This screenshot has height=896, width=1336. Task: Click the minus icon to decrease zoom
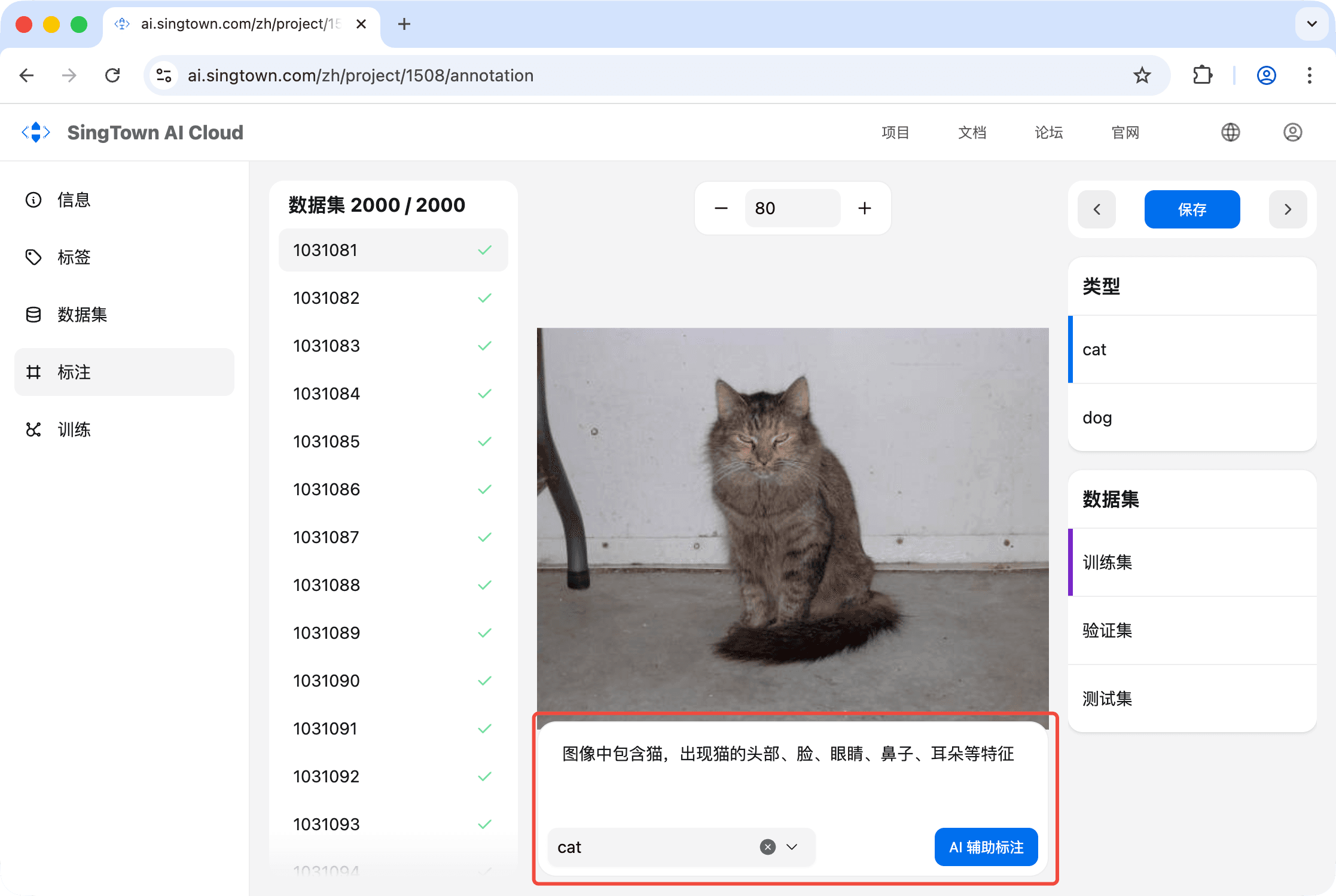[721, 208]
